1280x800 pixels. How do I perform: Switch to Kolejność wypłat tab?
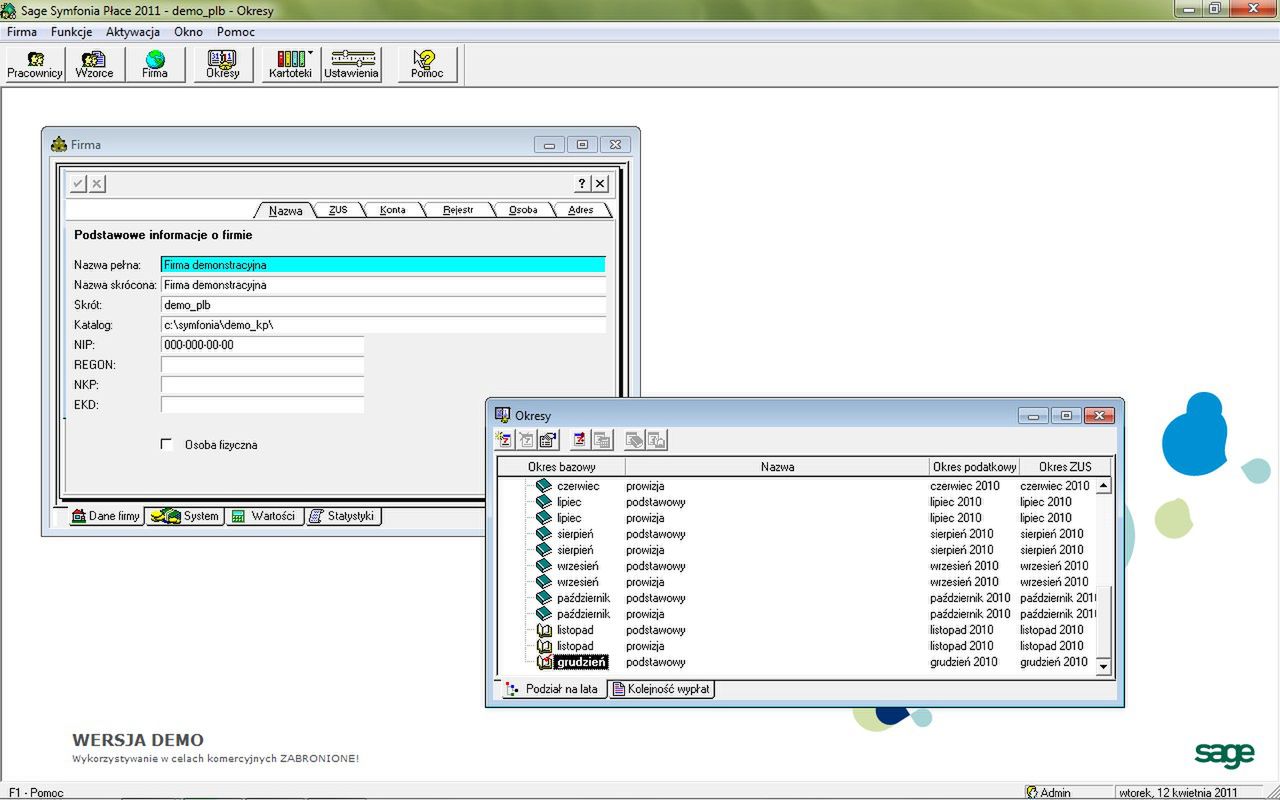[662, 689]
